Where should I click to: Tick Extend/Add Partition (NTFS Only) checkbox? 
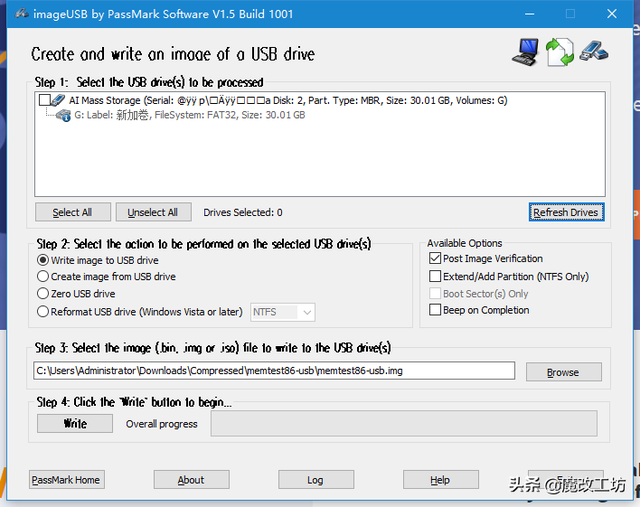point(435,276)
